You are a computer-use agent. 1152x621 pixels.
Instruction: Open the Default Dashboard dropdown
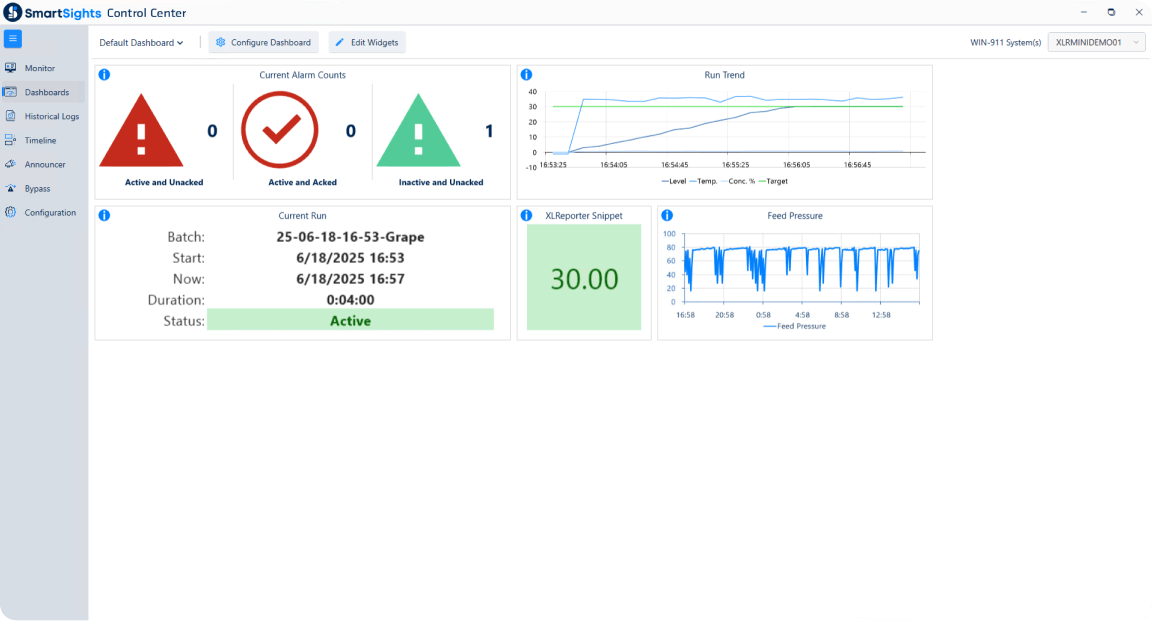pyautogui.click(x=140, y=42)
